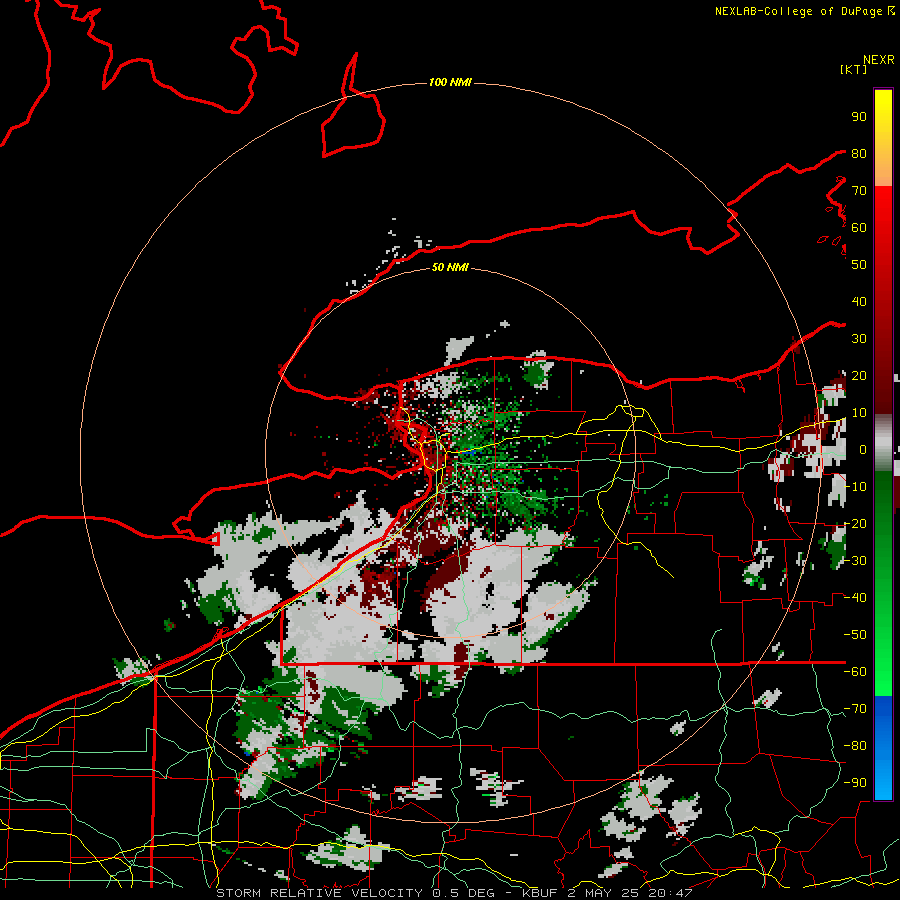Click the -40 scale value
Screen dimensions: 900x900
point(855,598)
